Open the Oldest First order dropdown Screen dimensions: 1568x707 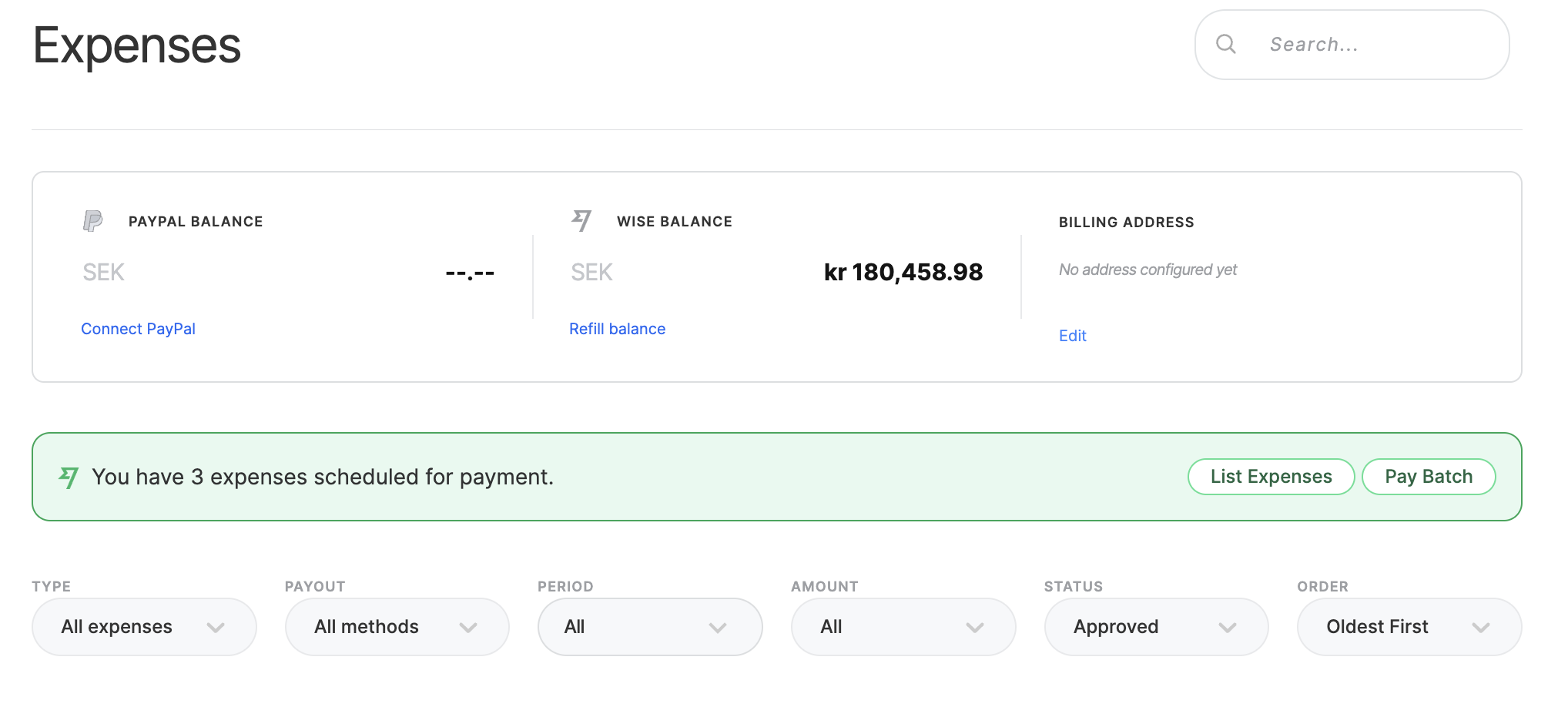(1409, 627)
